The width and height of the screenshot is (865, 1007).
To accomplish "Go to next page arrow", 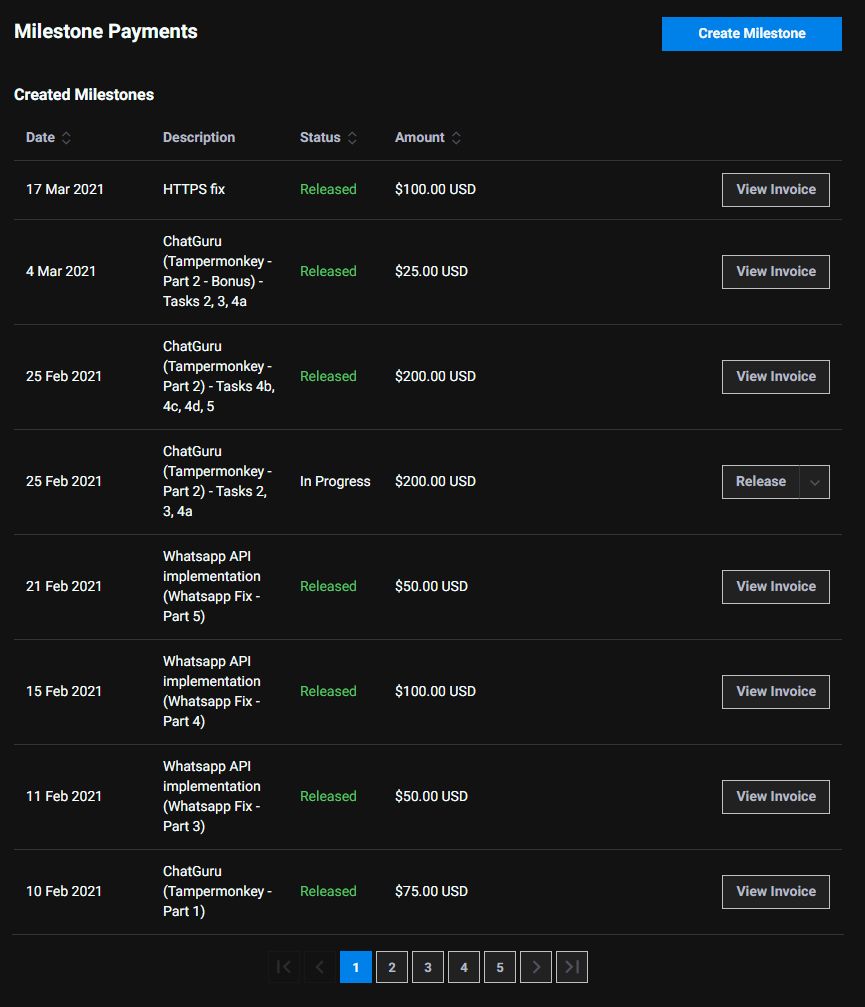I will 536,967.
